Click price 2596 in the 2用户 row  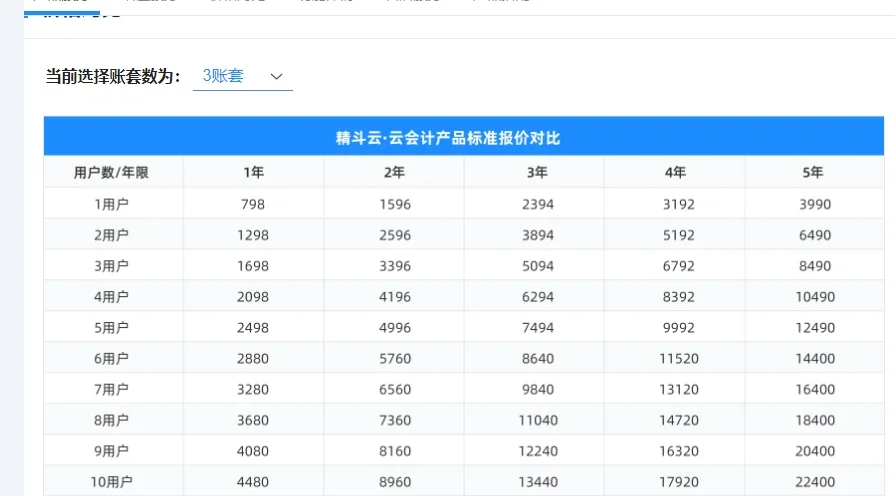[395, 235]
